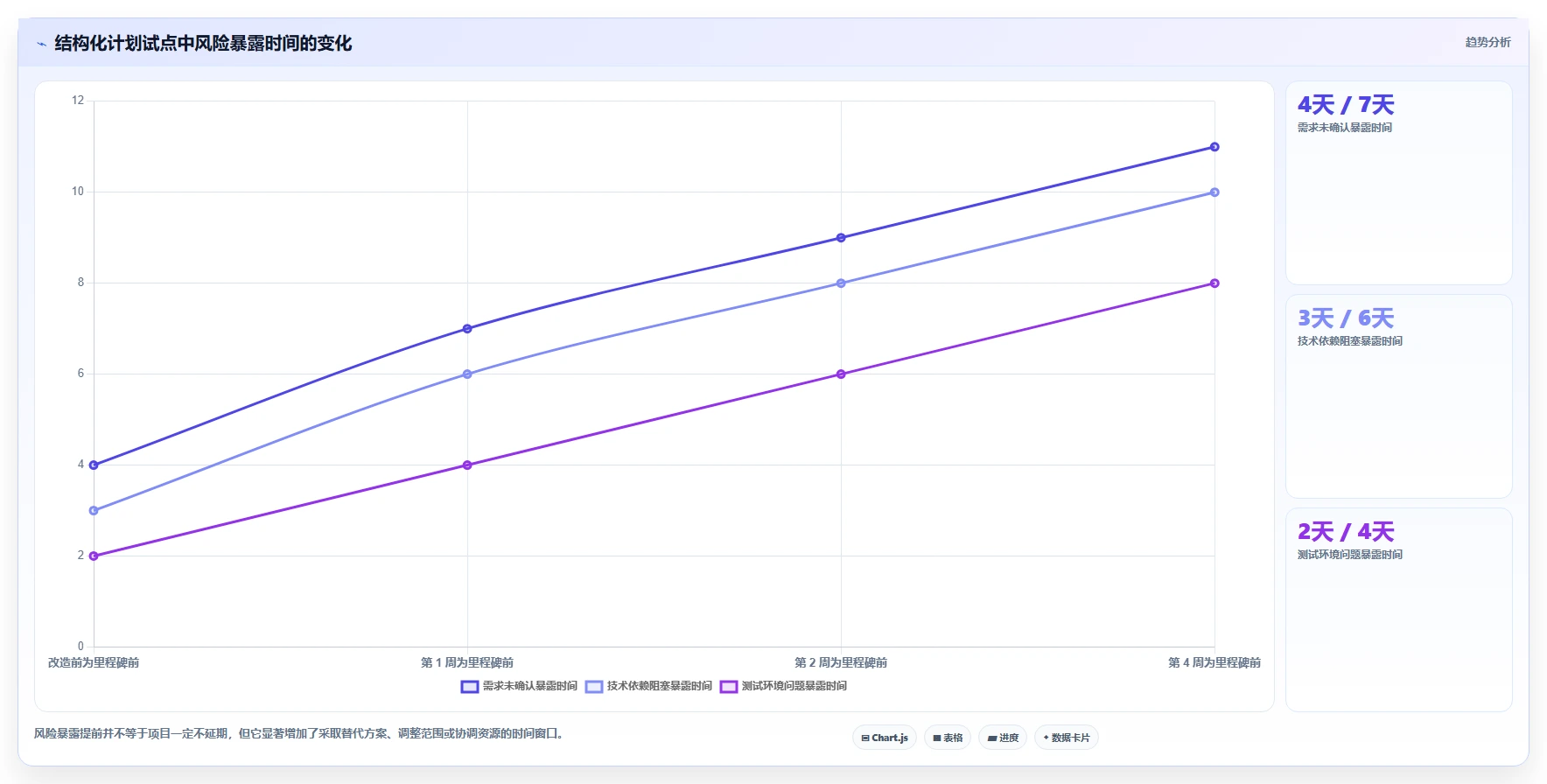1547x784 pixels.
Task: Toggle the 测试环境问题暴露时间 legend swatch
Action: [x=729, y=687]
